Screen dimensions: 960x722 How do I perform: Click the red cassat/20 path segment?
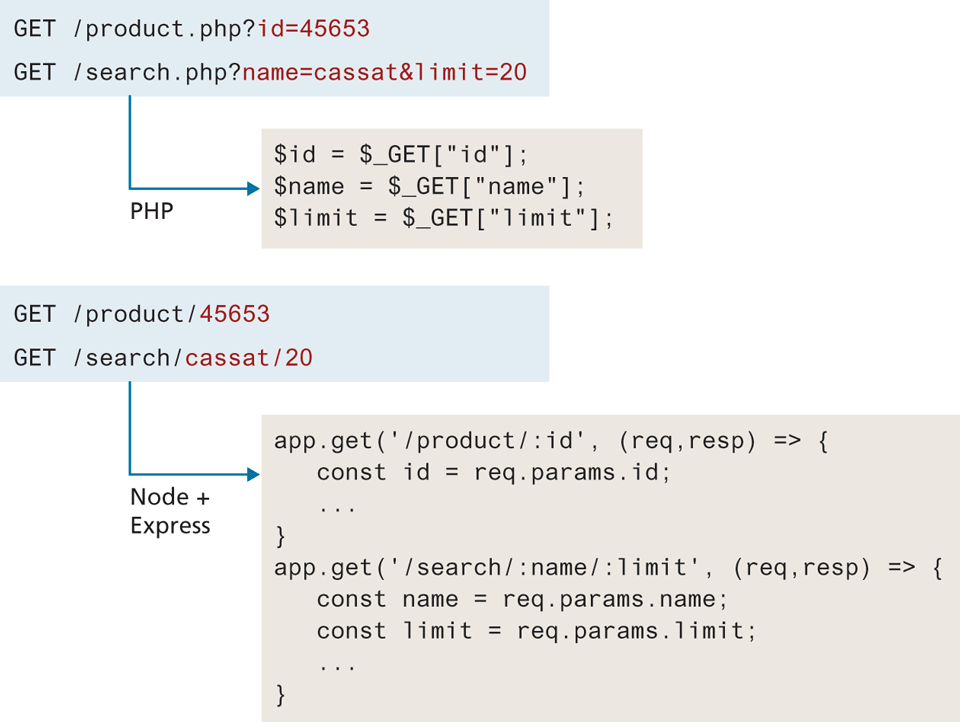(248, 357)
